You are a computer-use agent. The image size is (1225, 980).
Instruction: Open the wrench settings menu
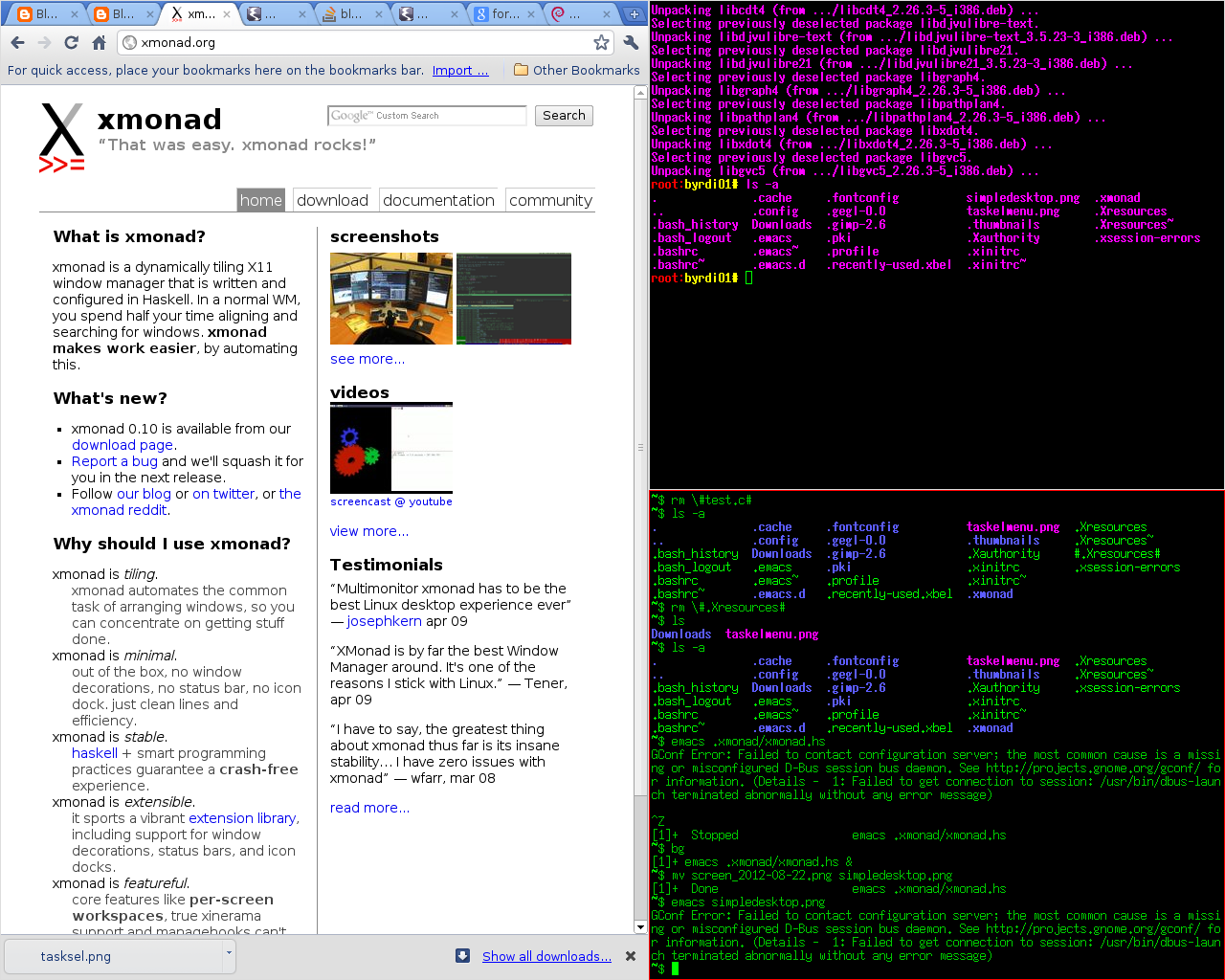click(x=631, y=42)
